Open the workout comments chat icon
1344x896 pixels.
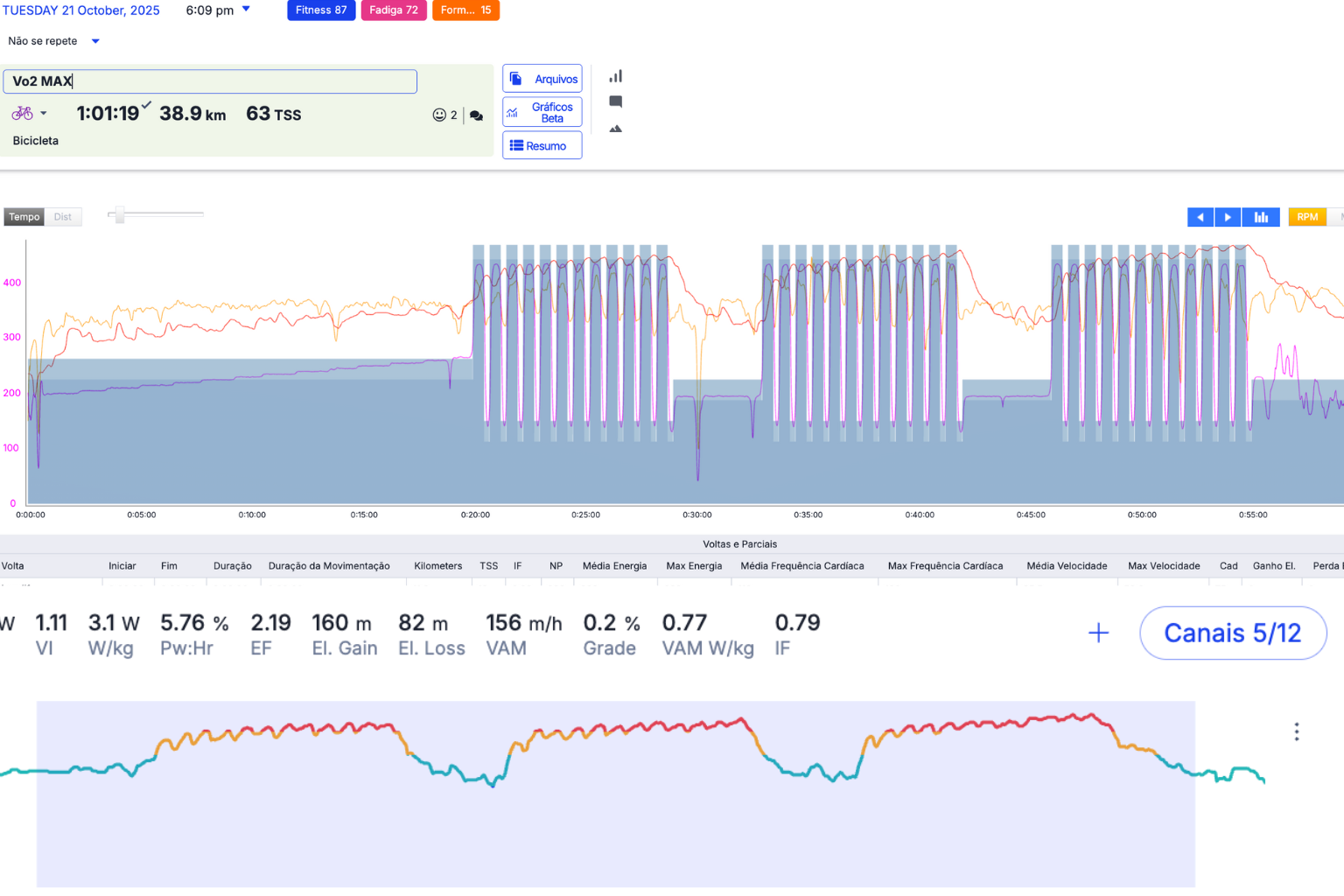coord(476,115)
